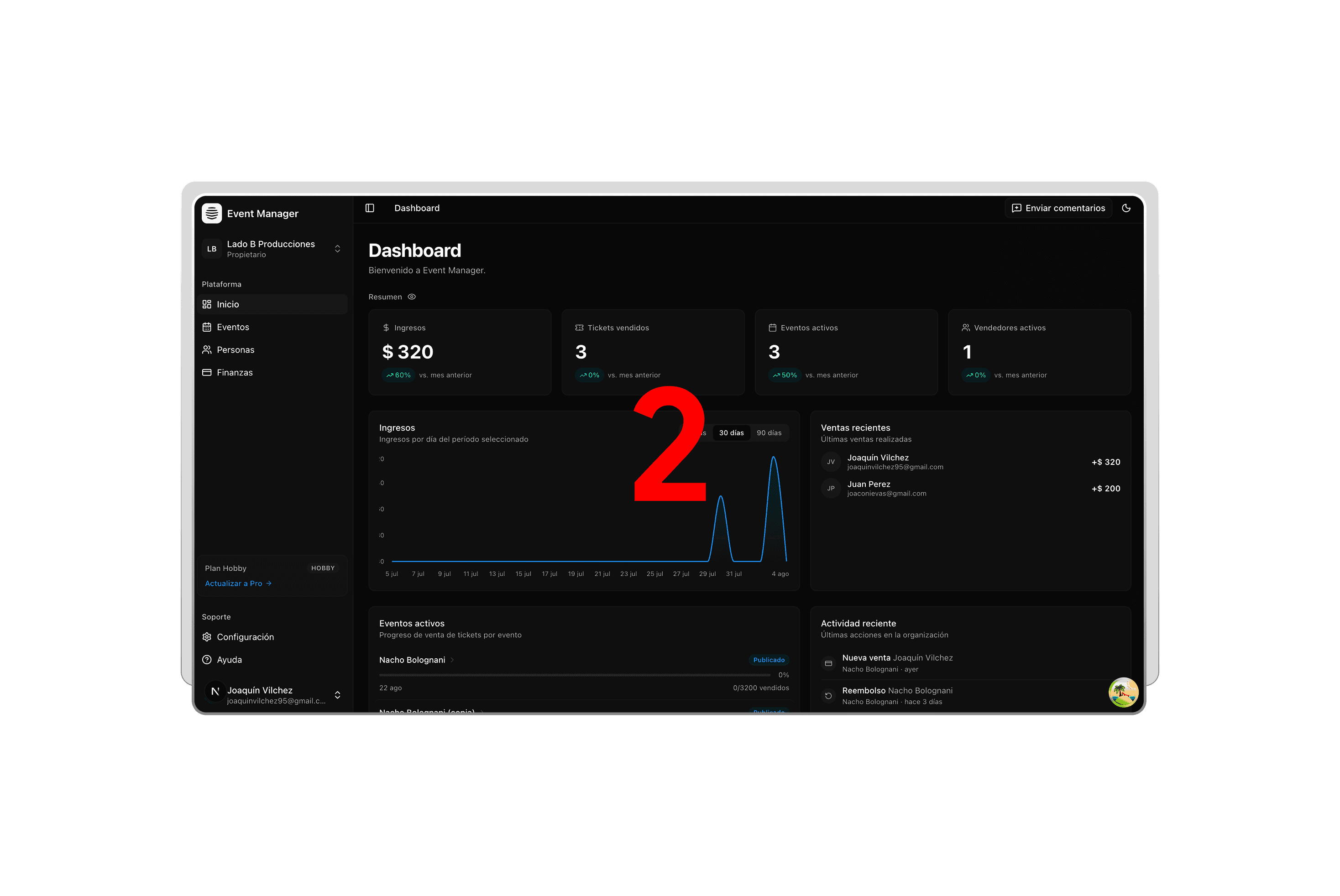Click the Finanzas card icon

tap(207, 373)
